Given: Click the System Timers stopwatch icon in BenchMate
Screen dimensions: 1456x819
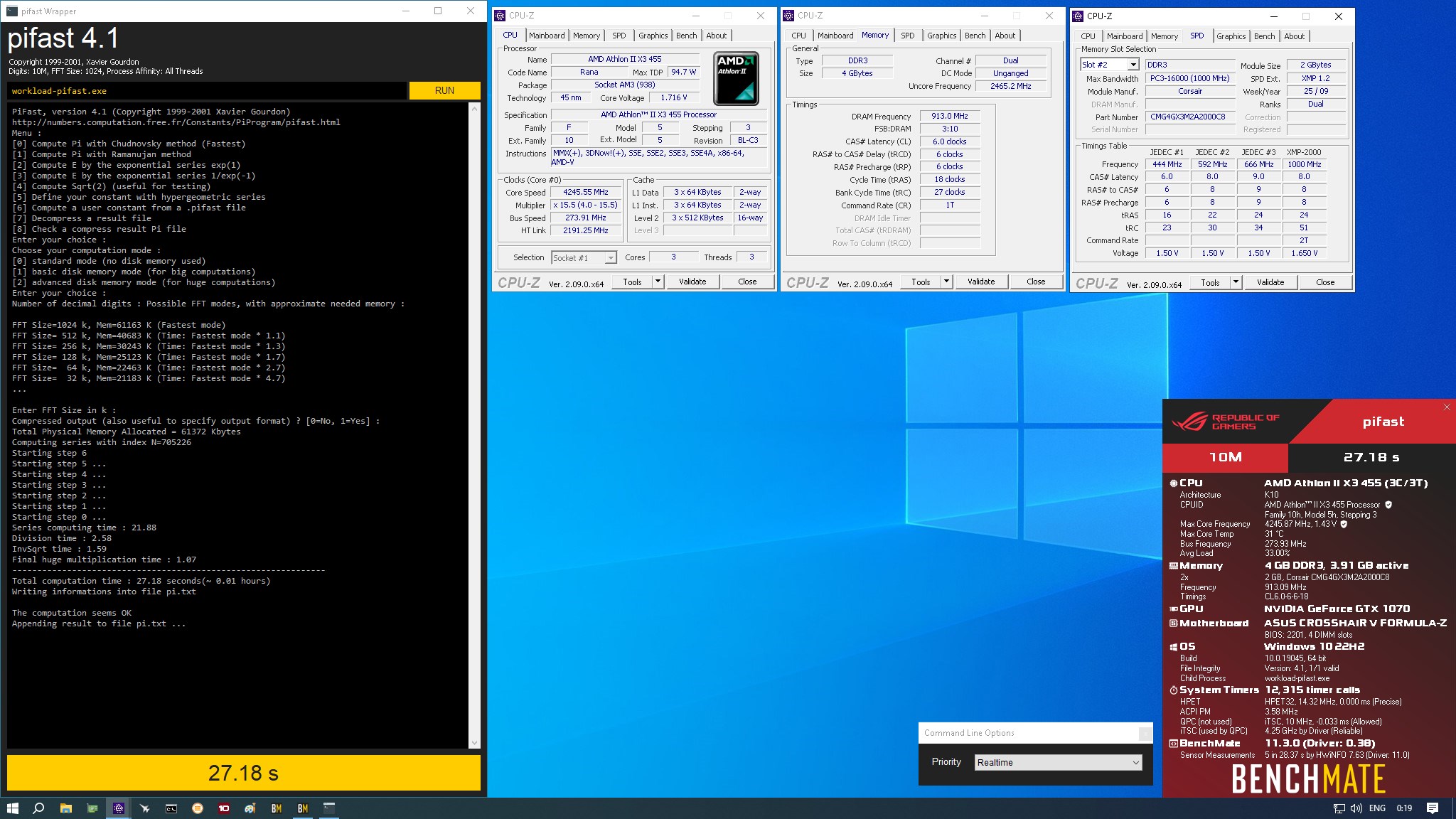Looking at the screenshot, I should [x=1173, y=690].
